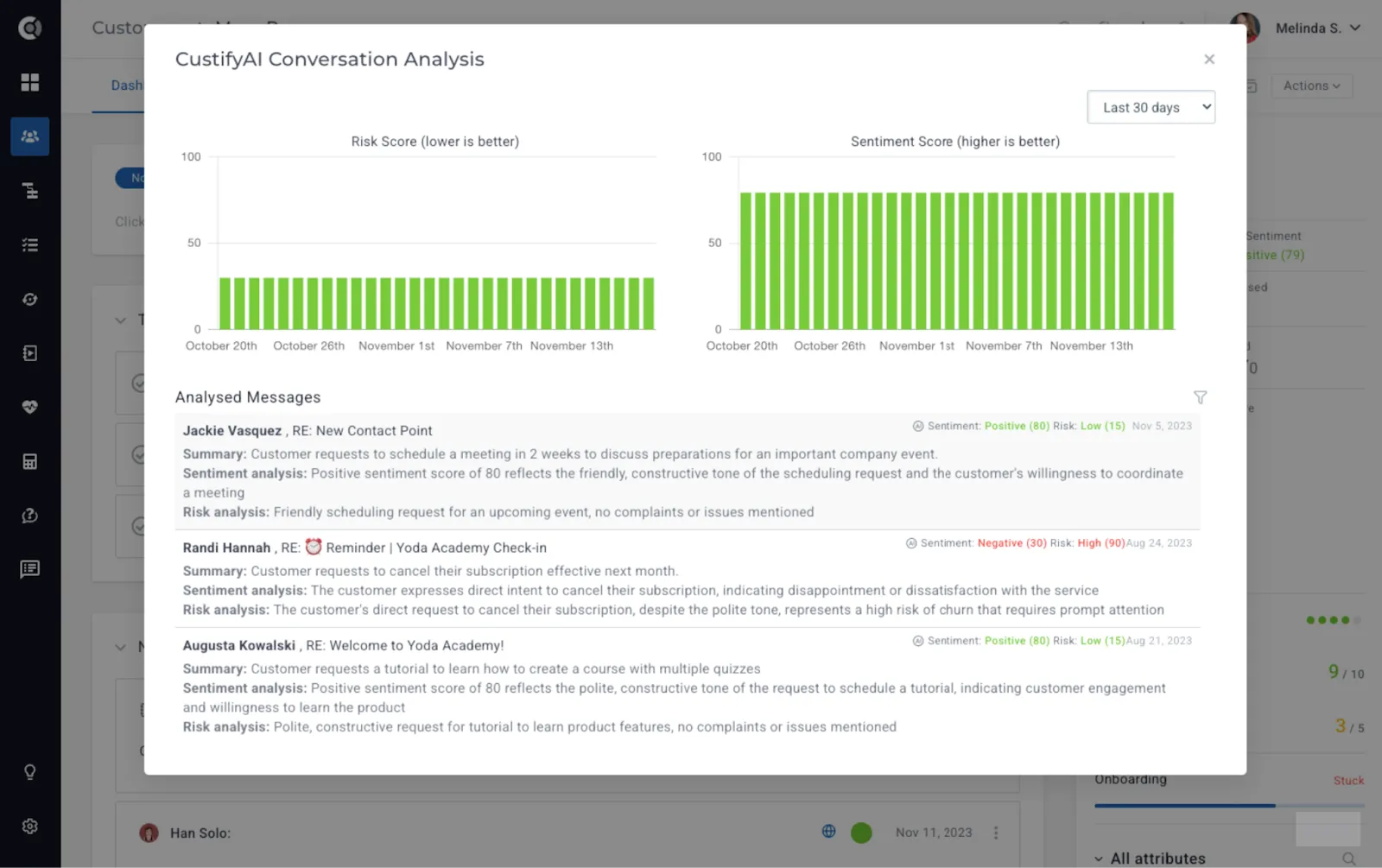Open the dashboard grid icon in sidebar
Image resolution: width=1382 pixels, height=868 pixels.
pyautogui.click(x=30, y=82)
